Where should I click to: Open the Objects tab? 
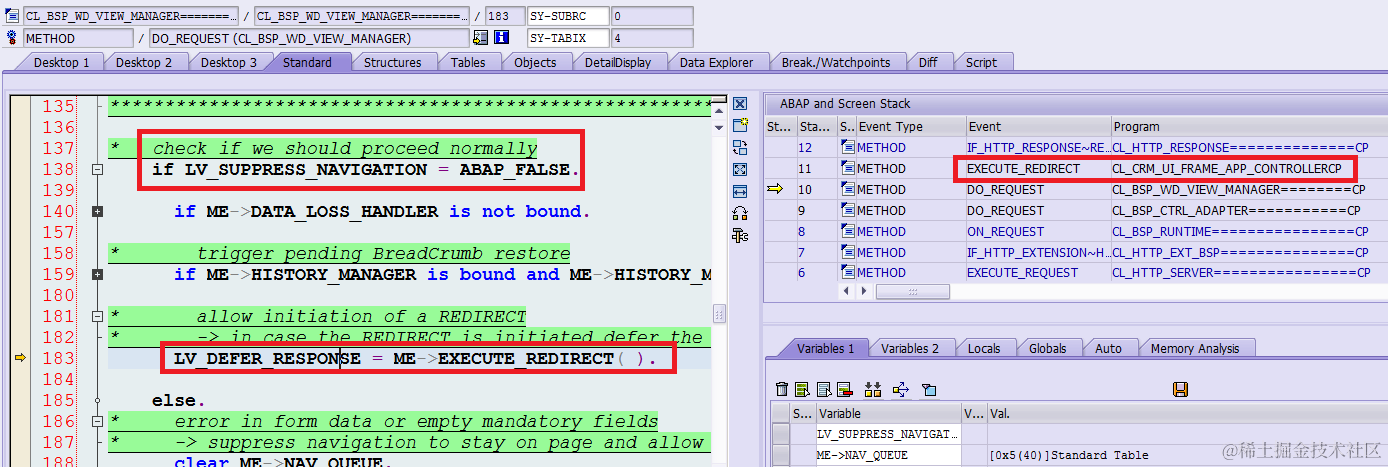point(535,62)
